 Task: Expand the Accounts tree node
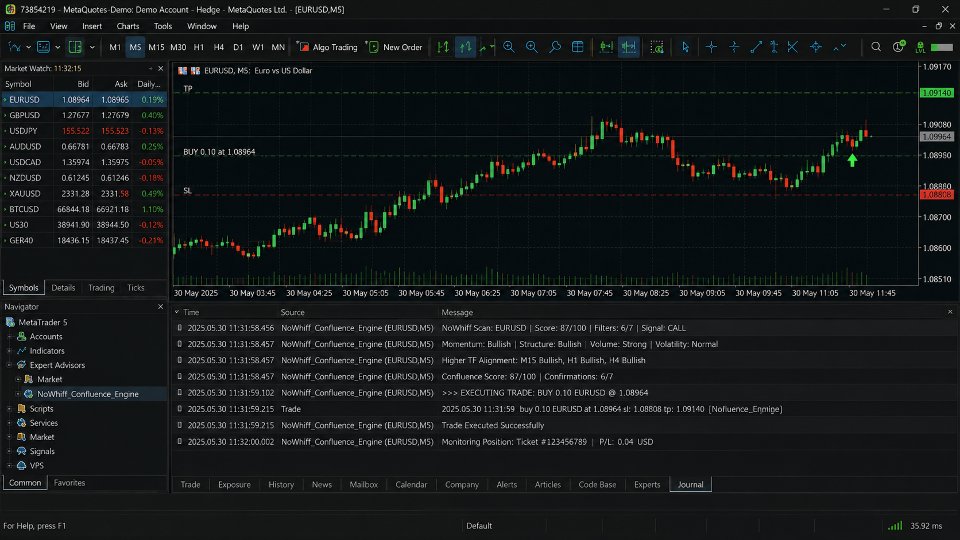[9, 337]
